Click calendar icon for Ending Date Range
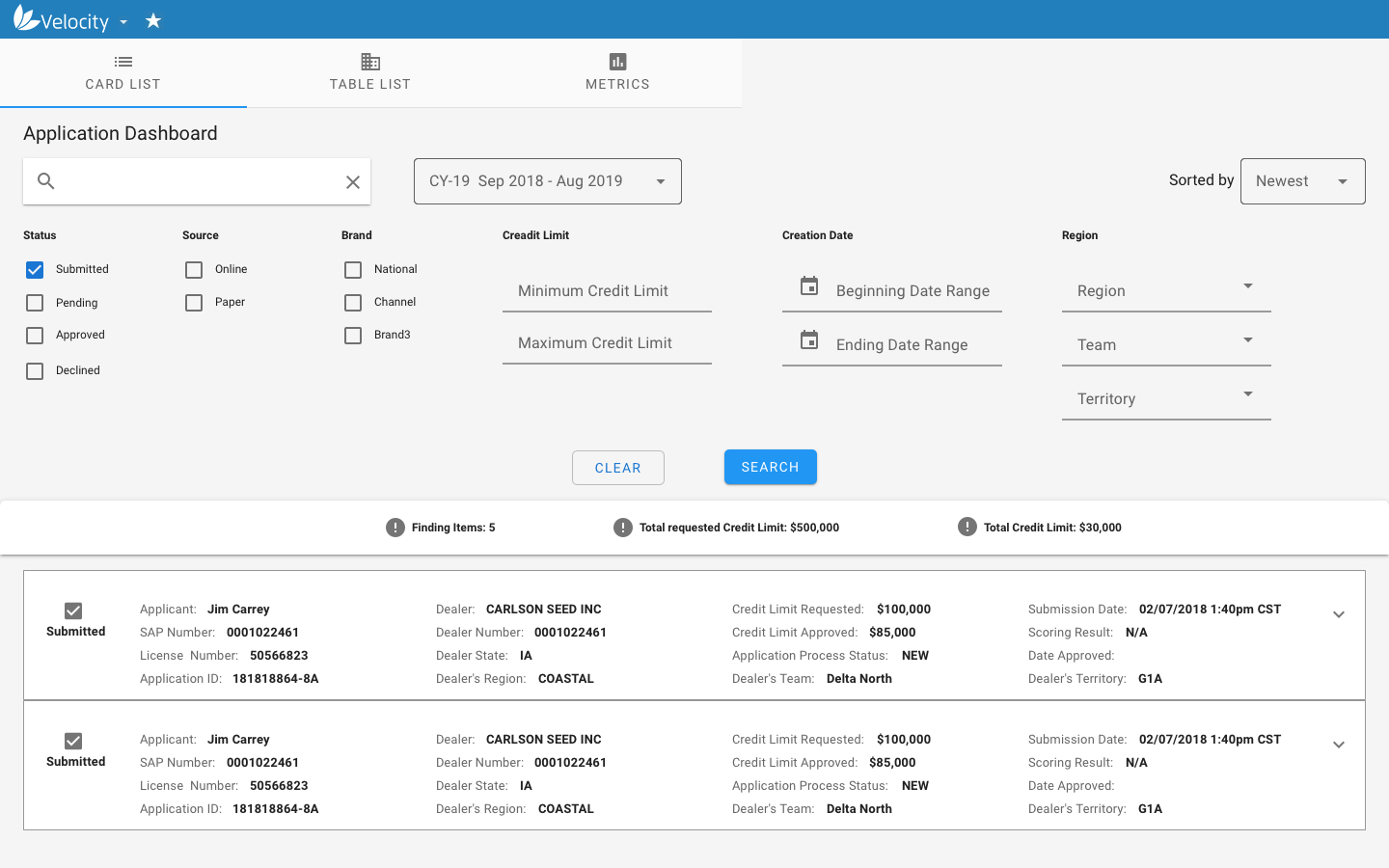The width and height of the screenshot is (1389, 868). coord(809,340)
